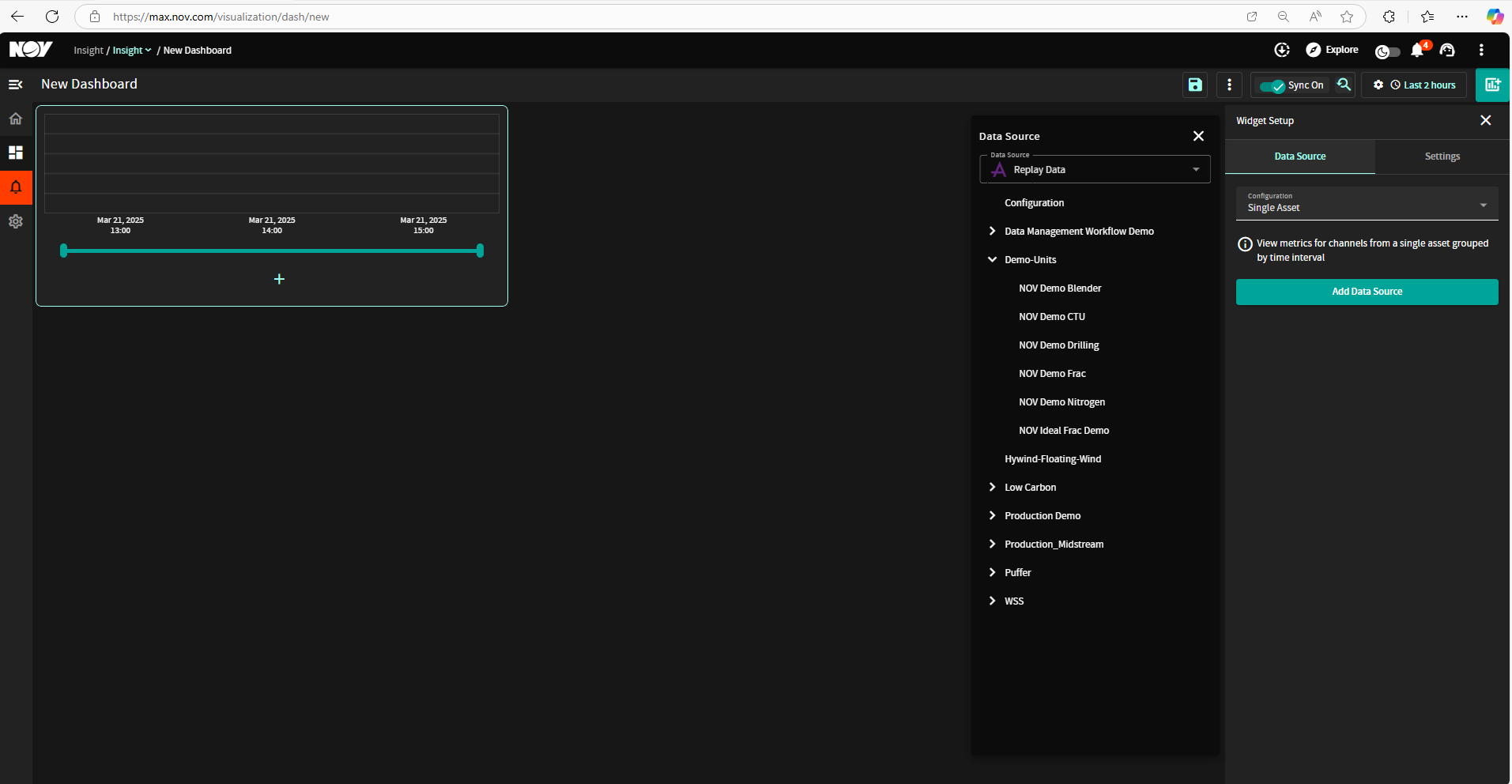Click the Explore compass button

click(x=1332, y=50)
